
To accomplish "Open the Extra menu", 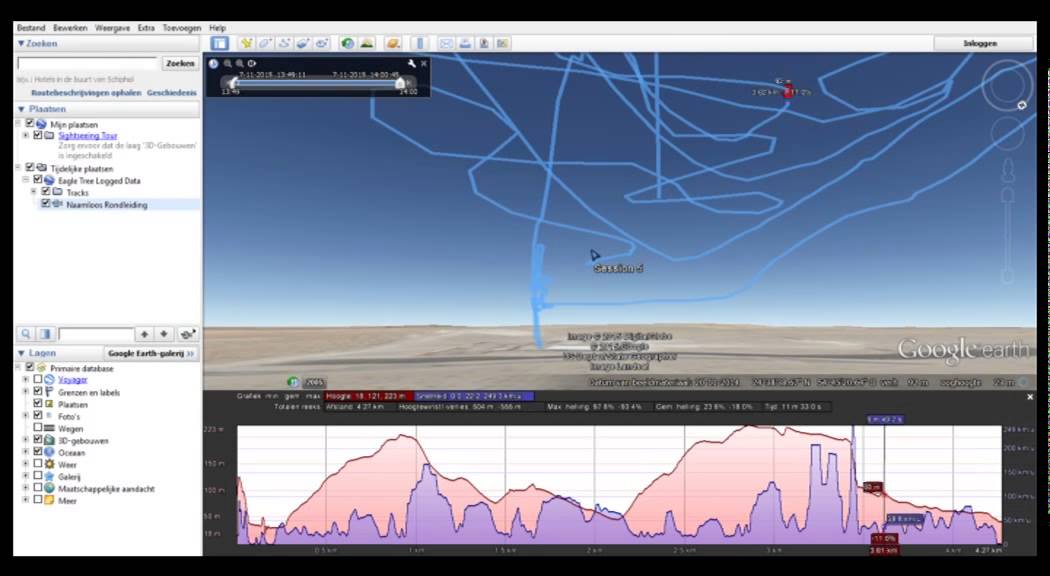I will click(146, 28).
